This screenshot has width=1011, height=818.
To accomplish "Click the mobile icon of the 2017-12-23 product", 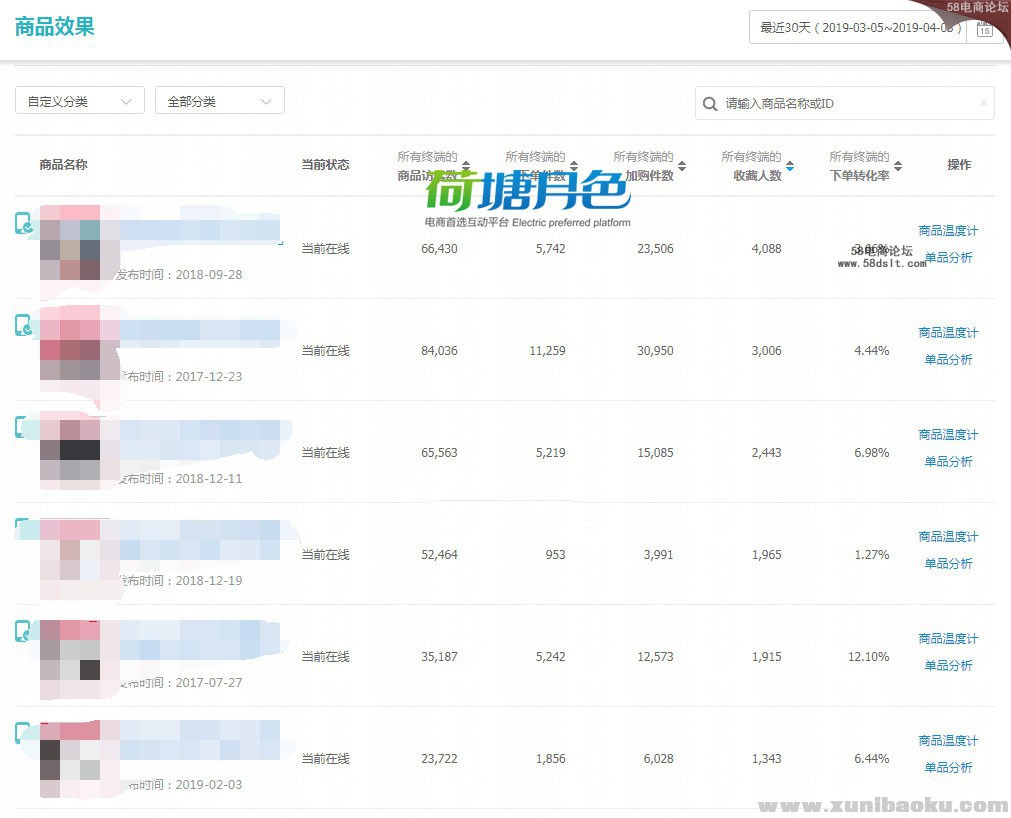I will [23, 325].
